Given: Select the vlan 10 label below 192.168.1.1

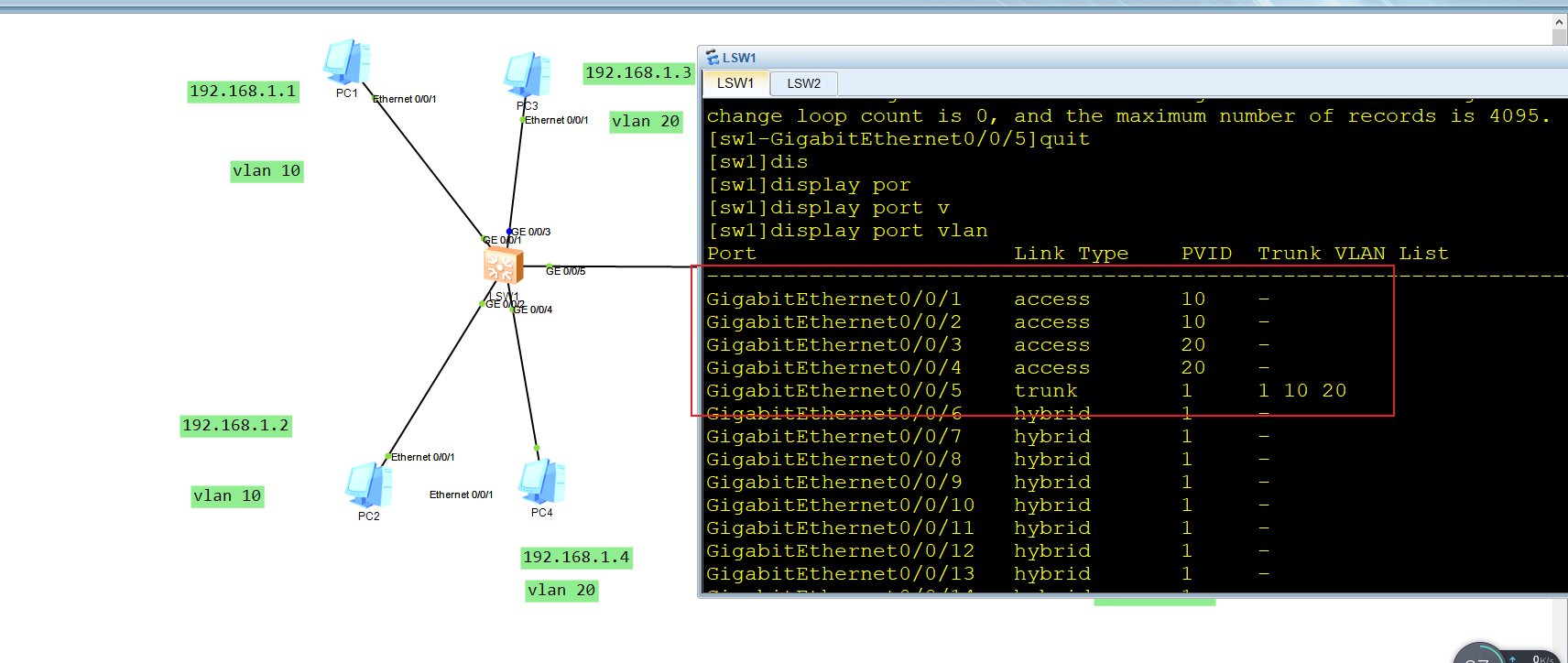Looking at the screenshot, I should (267, 171).
